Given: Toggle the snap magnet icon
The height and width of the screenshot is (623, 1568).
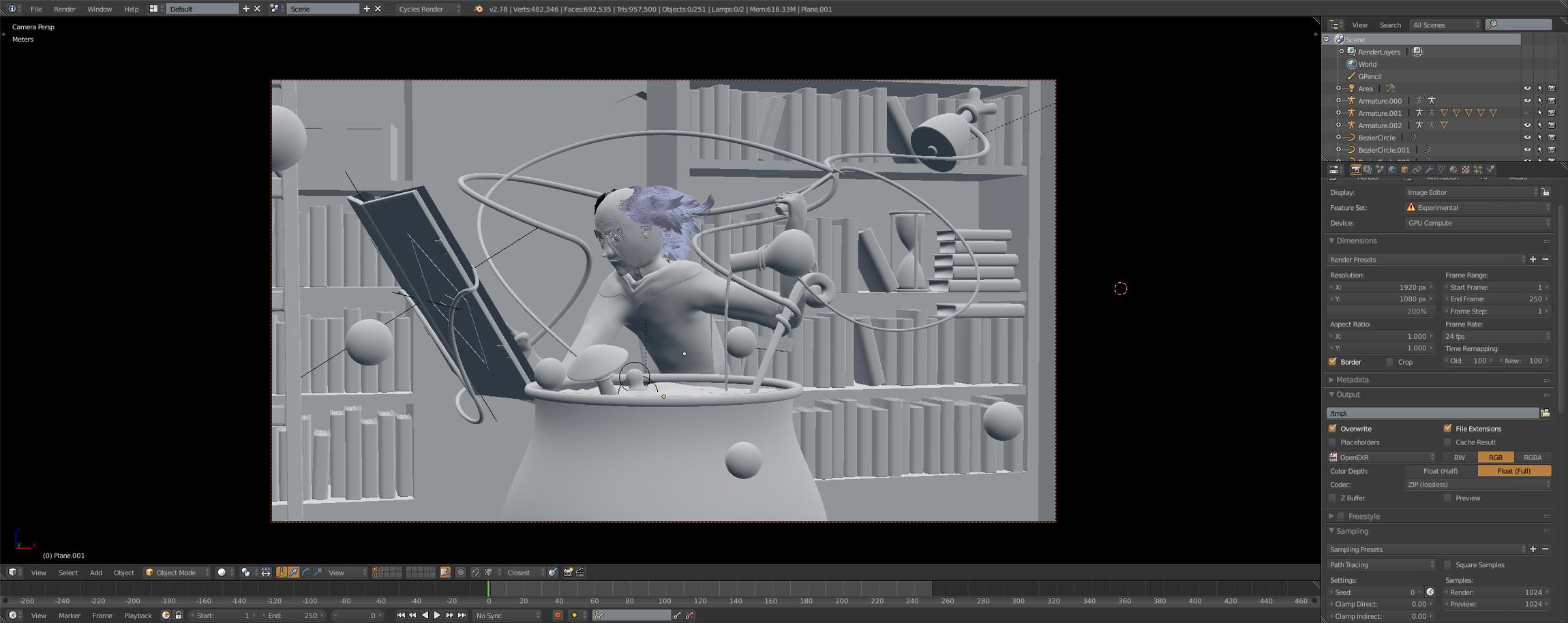Looking at the screenshot, I should click(x=476, y=573).
